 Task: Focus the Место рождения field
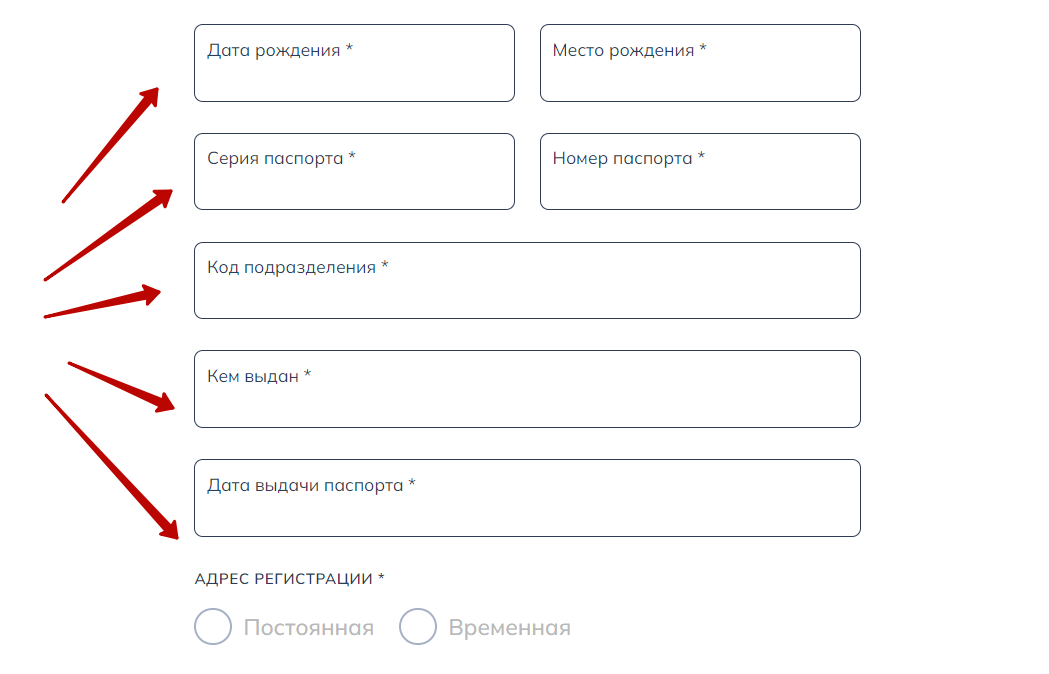(x=700, y=64)
